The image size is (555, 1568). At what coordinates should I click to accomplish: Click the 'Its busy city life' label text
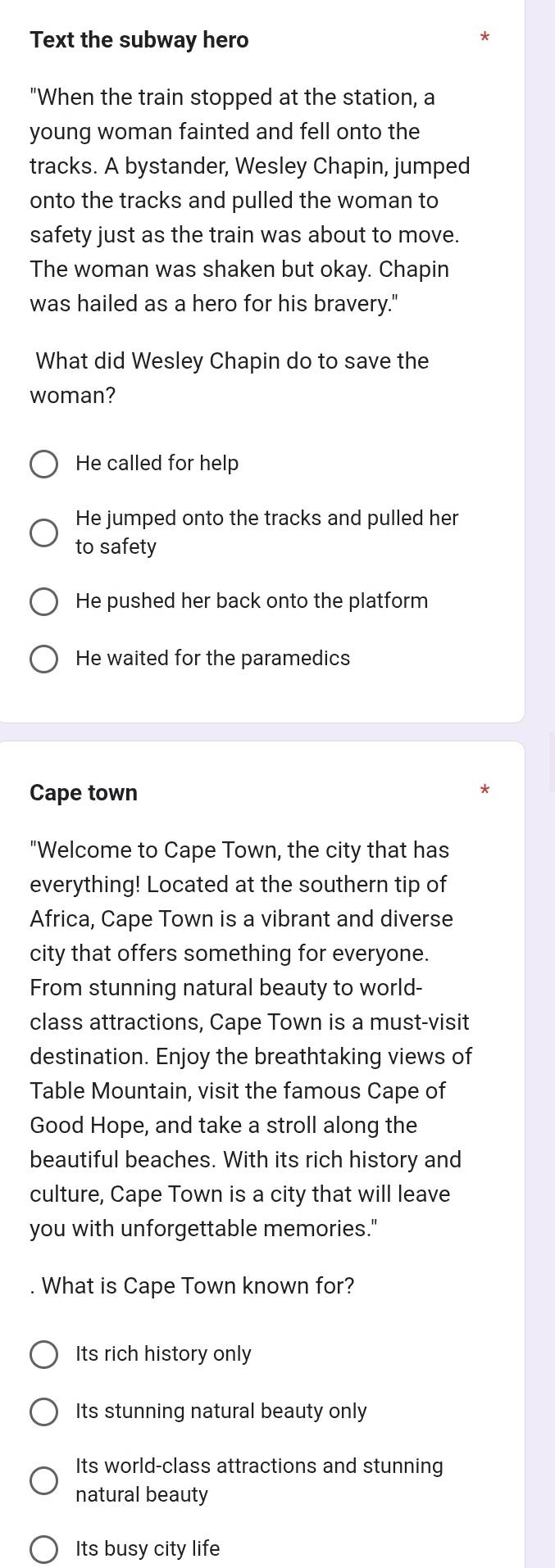148,1549
